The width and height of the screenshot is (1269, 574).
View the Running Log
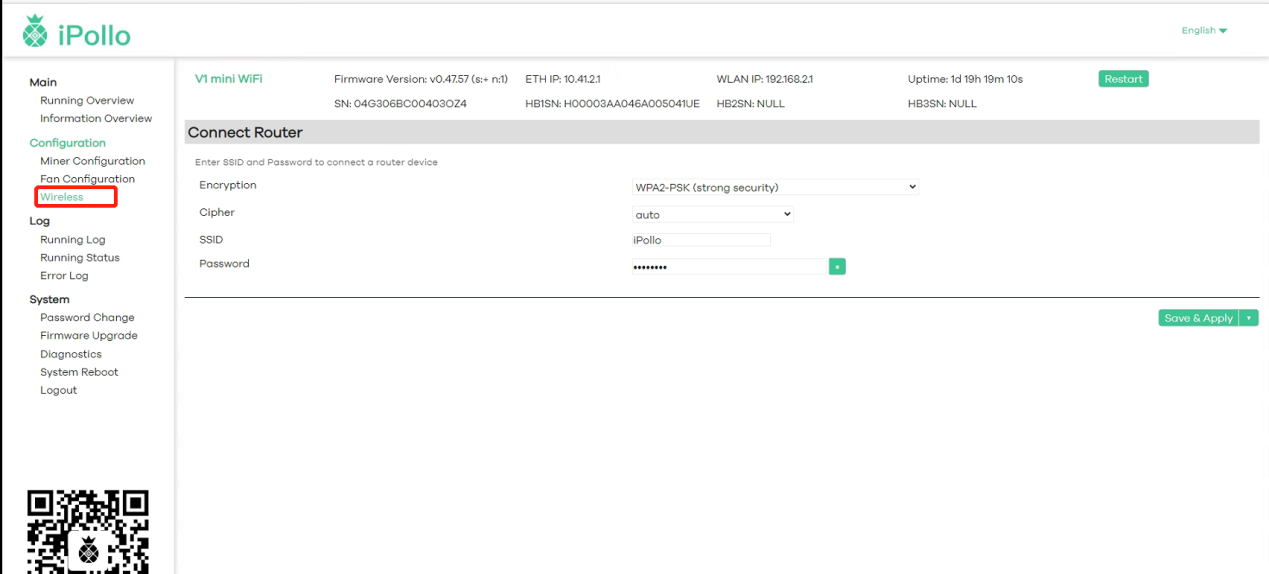pos(72,240)
